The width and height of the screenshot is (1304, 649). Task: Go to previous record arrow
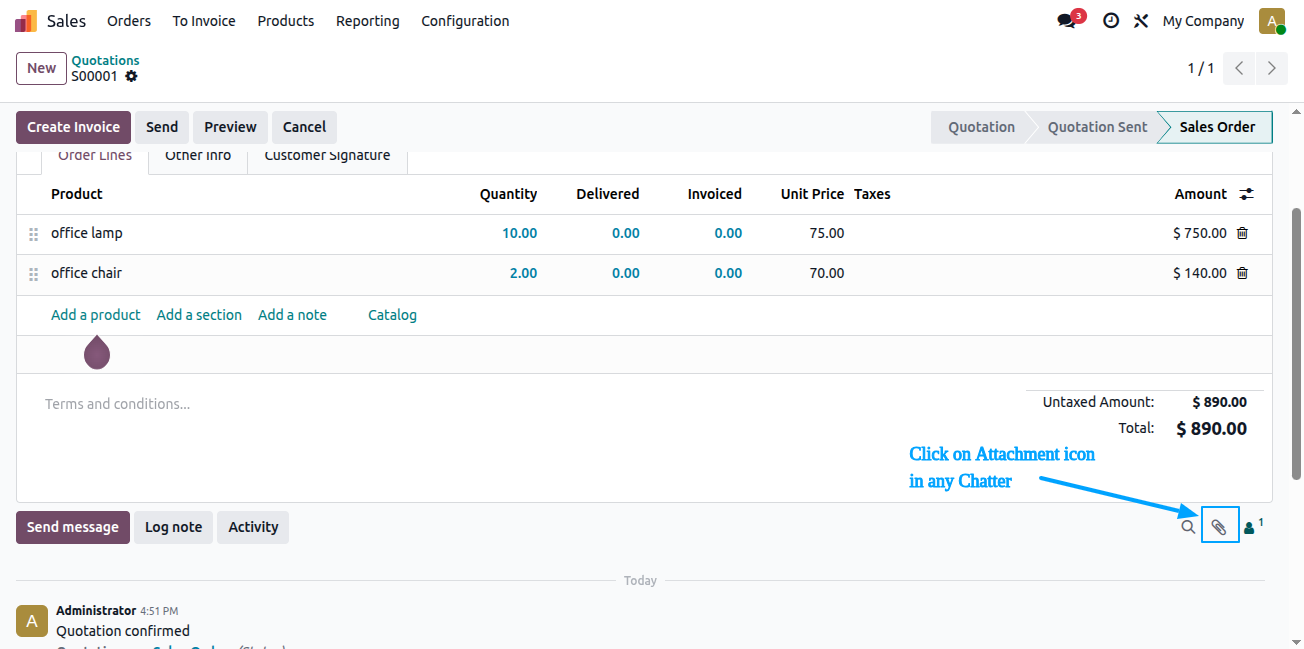click(1239, 68)
